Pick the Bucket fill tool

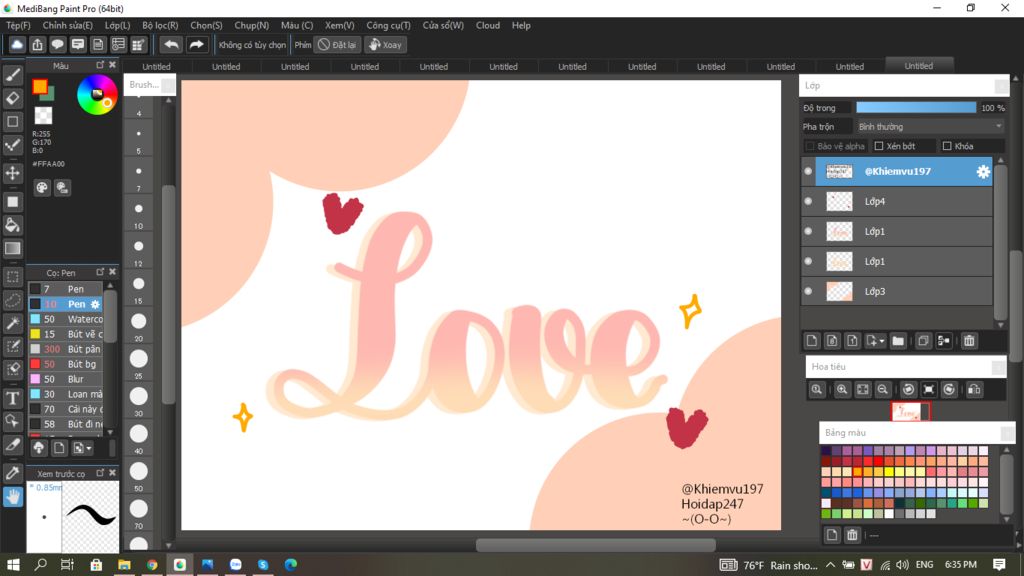(x=12, y=225)
